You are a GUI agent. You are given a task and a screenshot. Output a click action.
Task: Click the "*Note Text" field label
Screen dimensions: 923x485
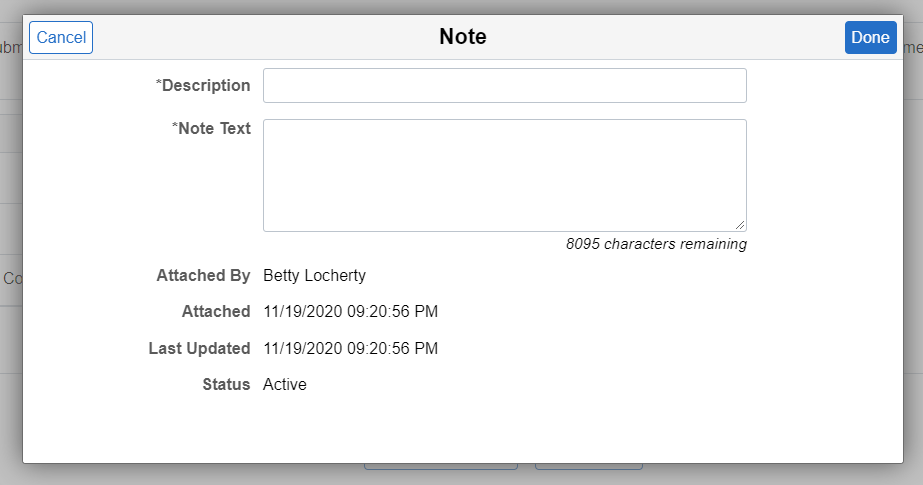[x=211, y=128]
